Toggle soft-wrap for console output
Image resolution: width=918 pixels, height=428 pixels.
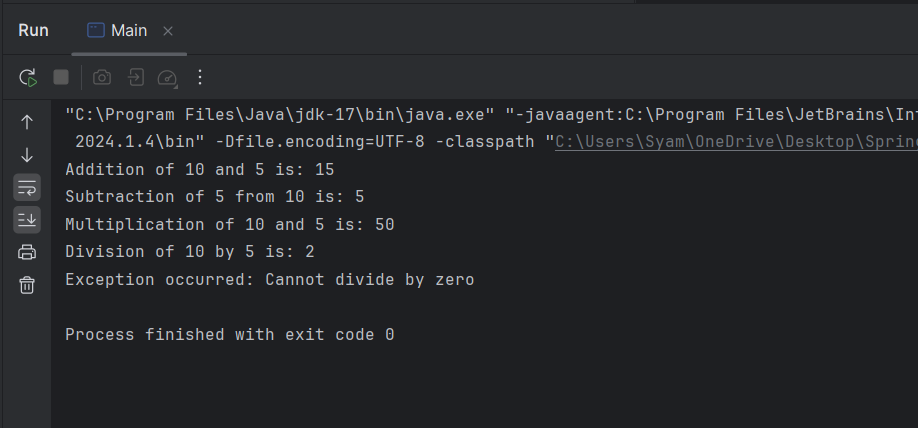click(27, 187)
